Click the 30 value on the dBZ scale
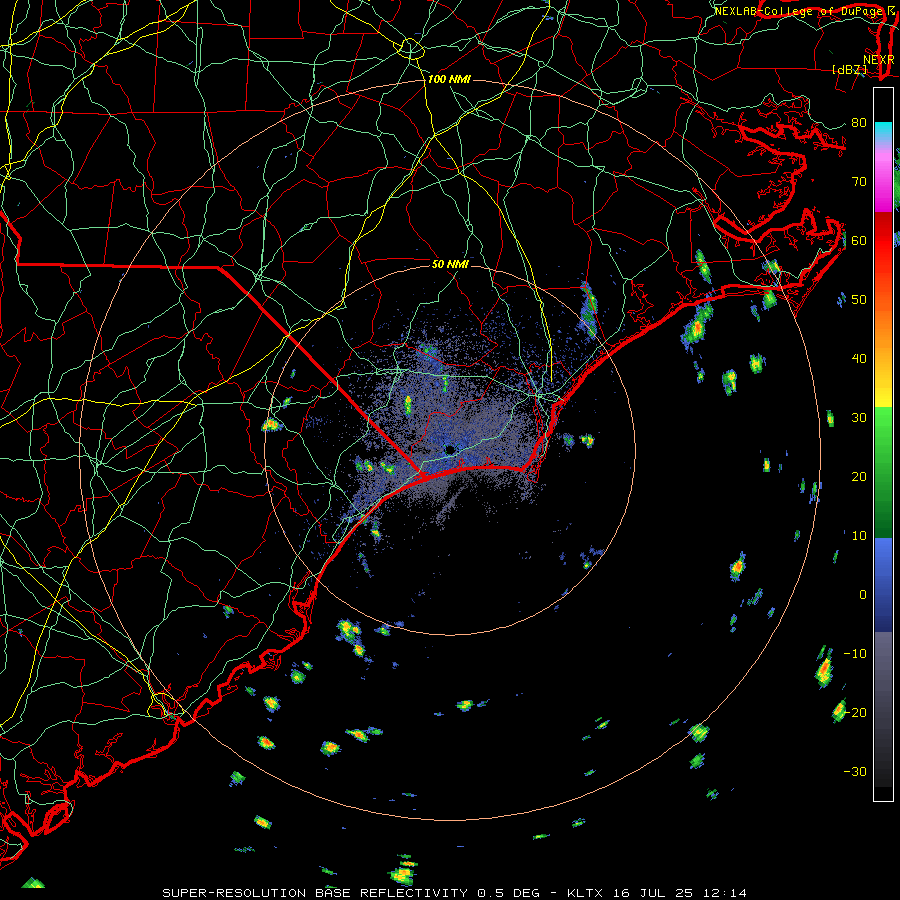Viewport: 900px width, 900px height. point(859,417)
